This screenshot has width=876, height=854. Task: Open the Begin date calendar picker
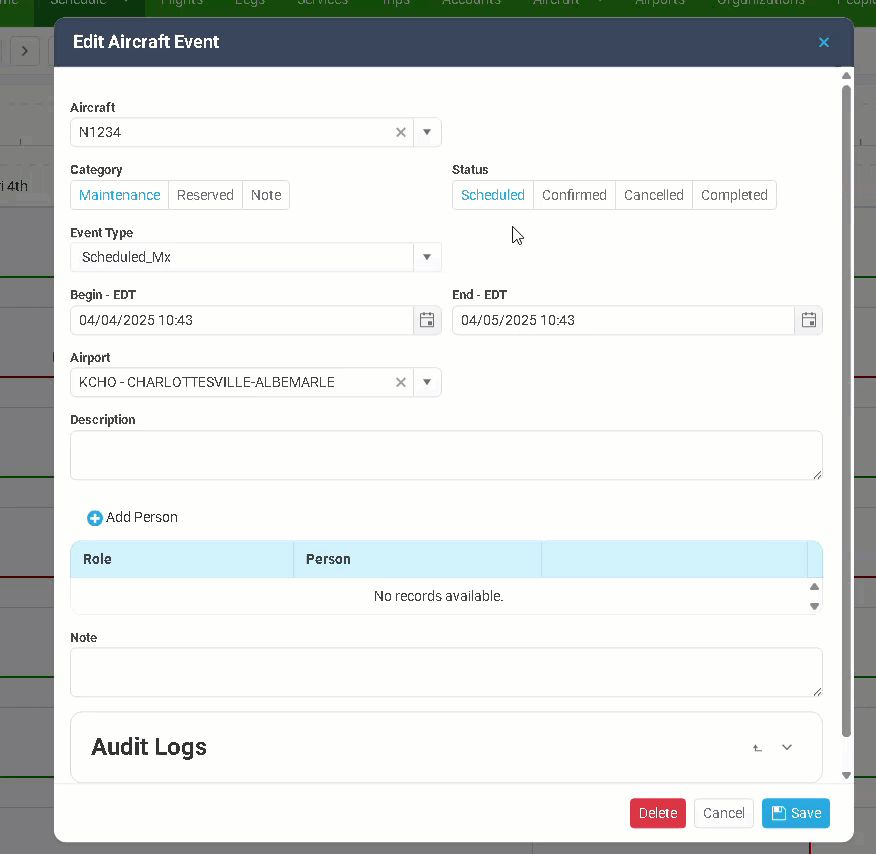(427, 320)
